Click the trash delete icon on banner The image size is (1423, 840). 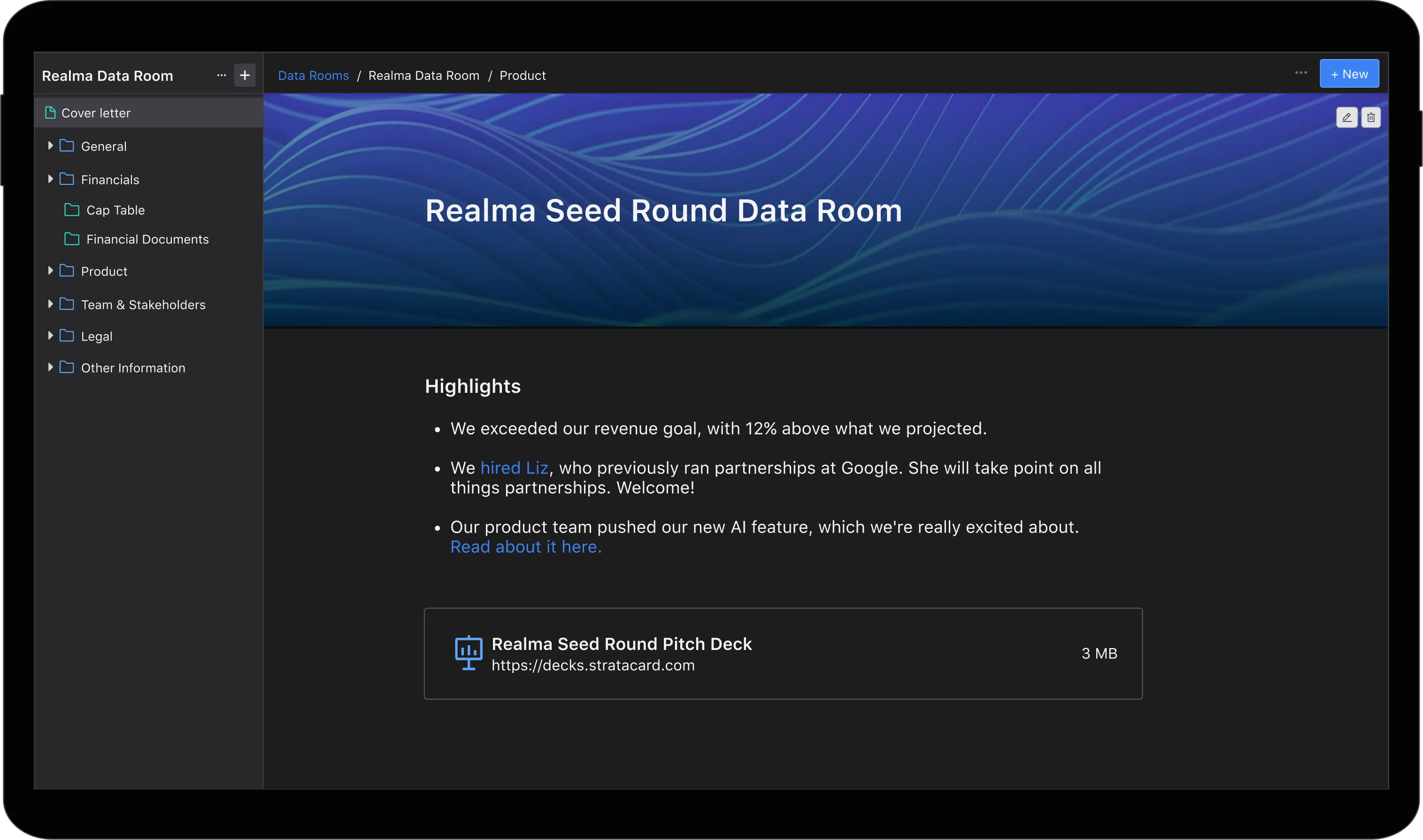[x=1371, y=117]
